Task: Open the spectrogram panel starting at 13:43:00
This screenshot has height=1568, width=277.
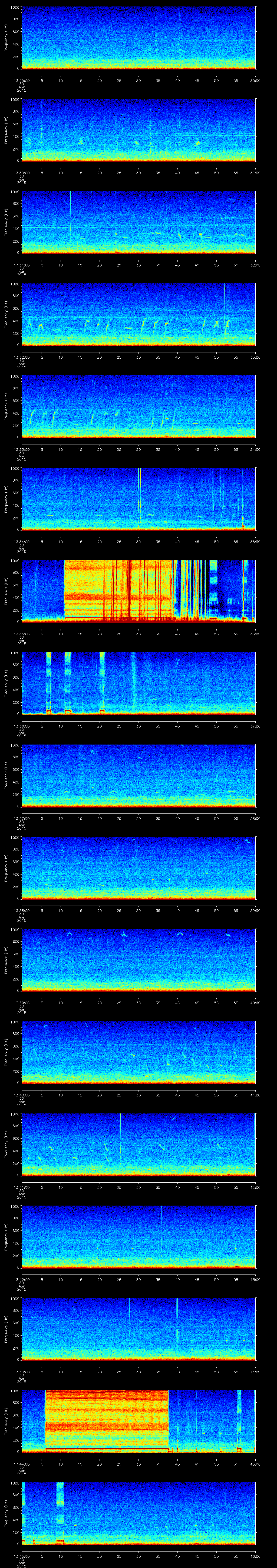Action: (138, 1329)
